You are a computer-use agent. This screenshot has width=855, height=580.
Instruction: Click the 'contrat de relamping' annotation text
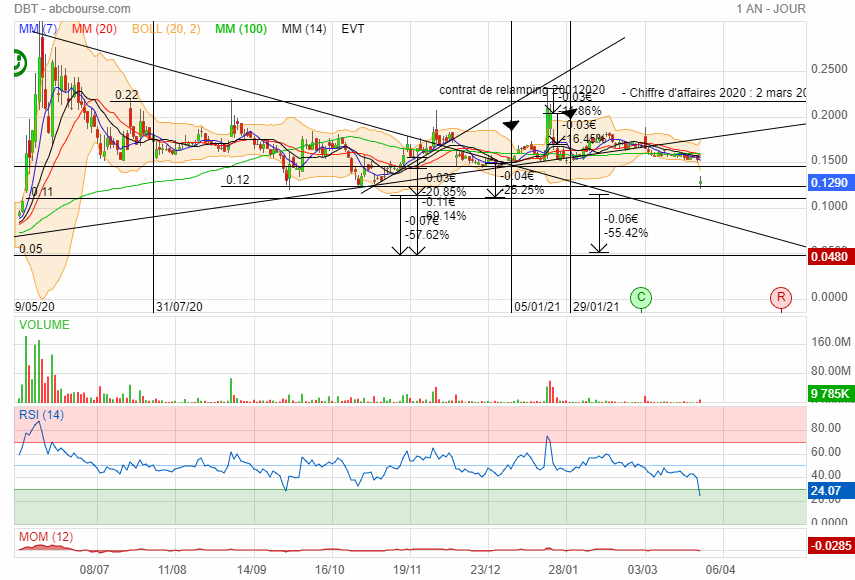(522, 90)
